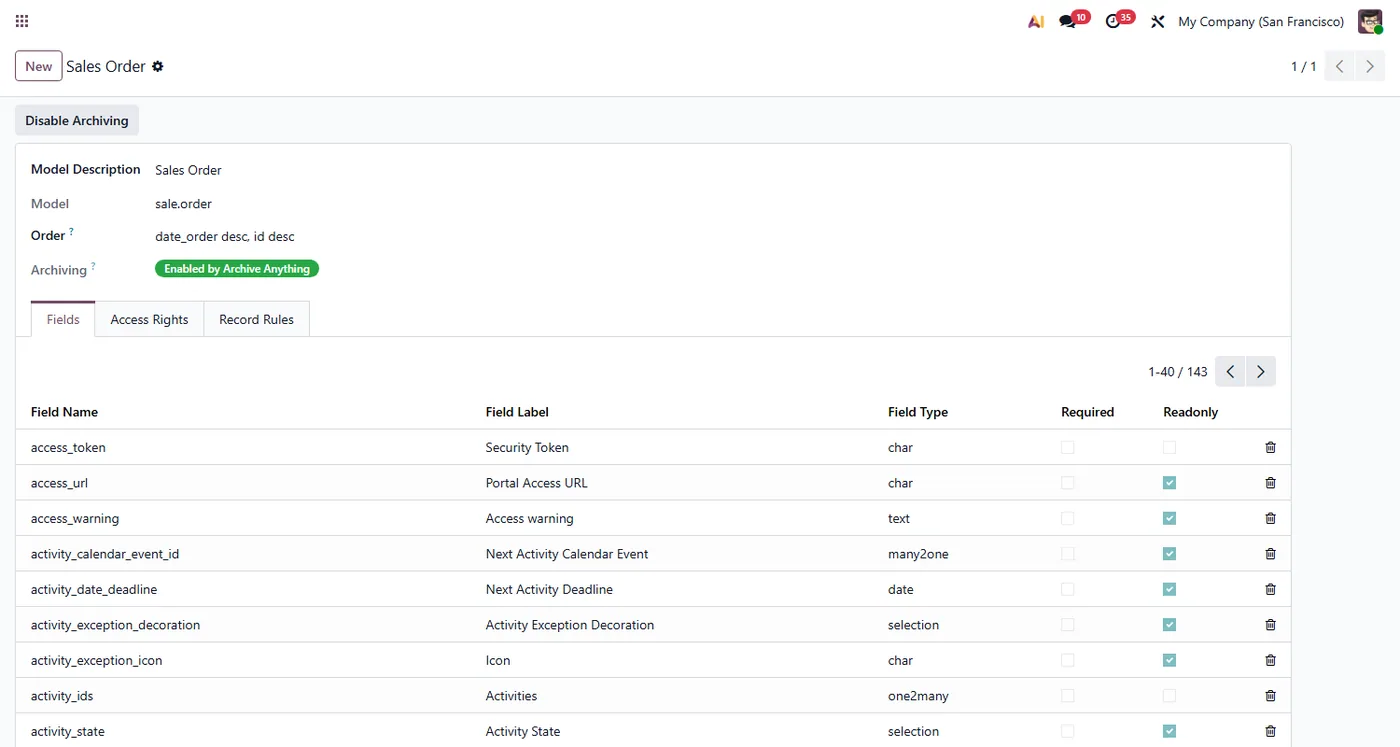Show help tooltip for Archiving field
The width and height of the screenshot is (1400, 747).
pyautogui.click(x=93, y=266)
